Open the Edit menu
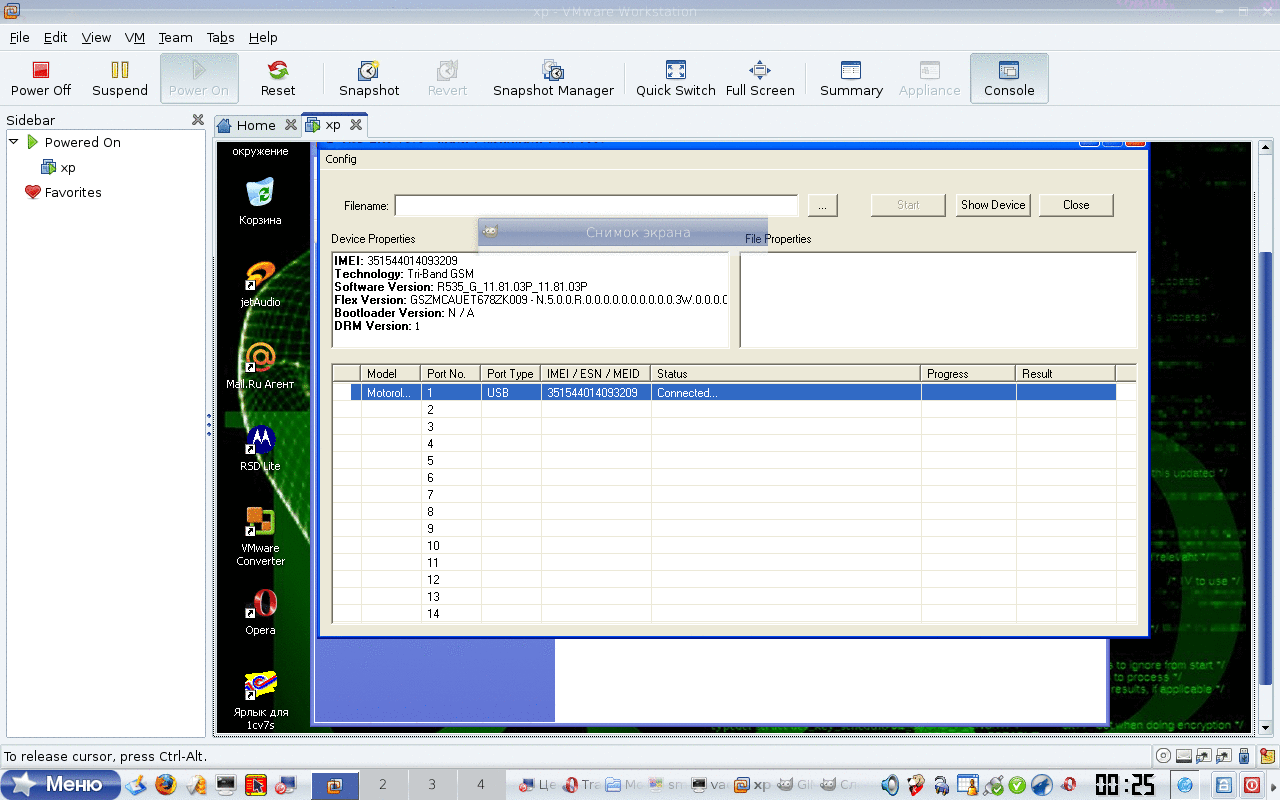Image resolution: width=1280 pixels, height=800 pixels. pos(55,37)
